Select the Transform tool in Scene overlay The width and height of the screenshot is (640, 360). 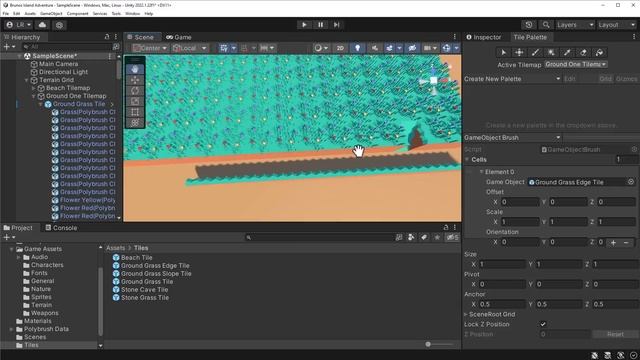[x=135, y=122]
